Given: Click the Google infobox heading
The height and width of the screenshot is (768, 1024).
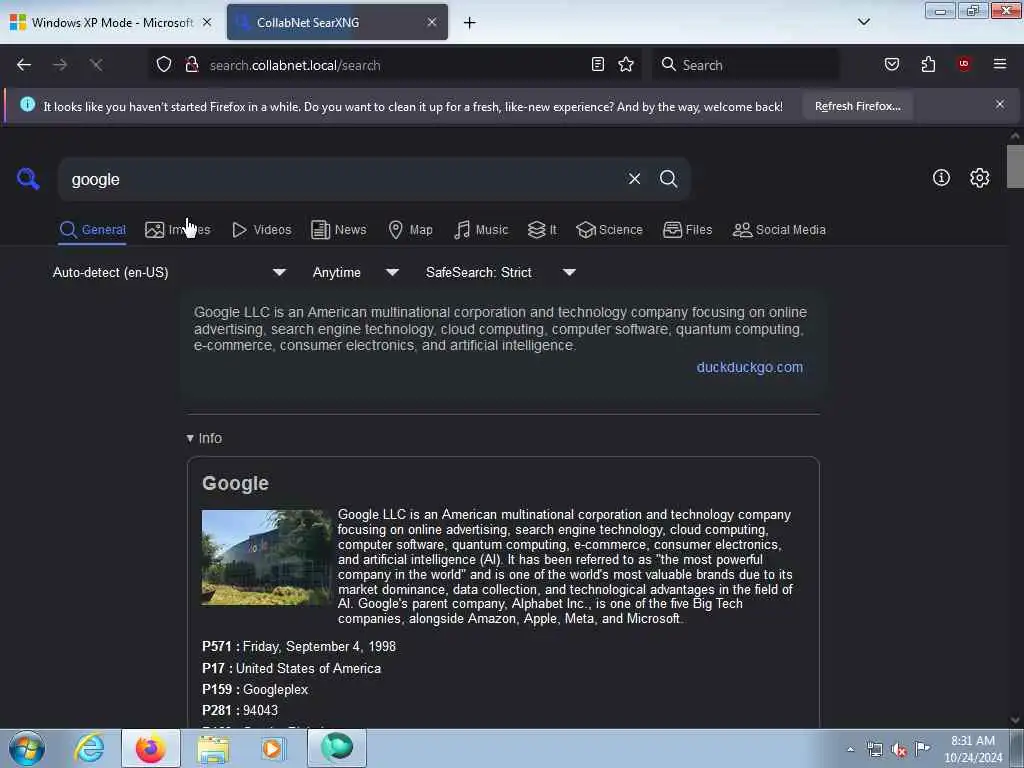Looking at the screenshot, I should [x=235, y=483].
